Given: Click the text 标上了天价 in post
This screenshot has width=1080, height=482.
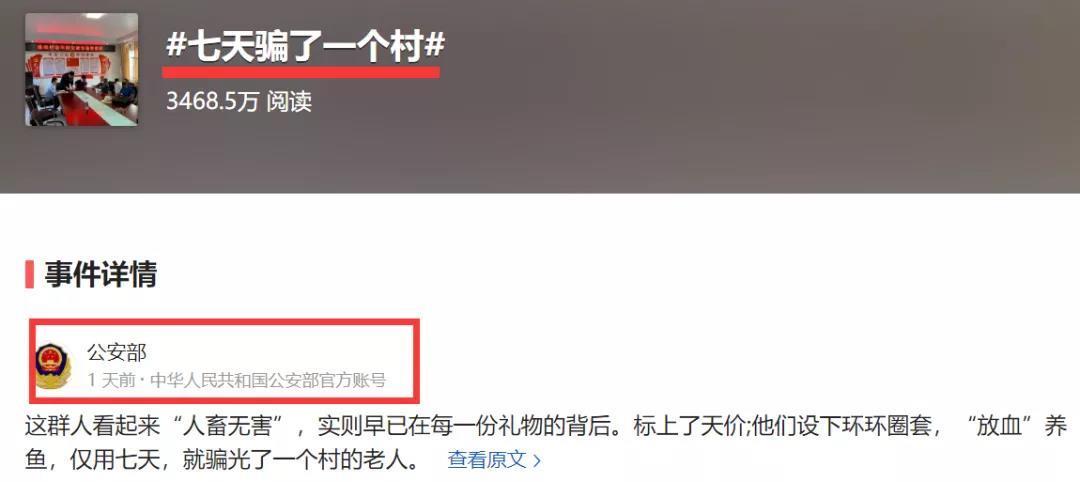Looking at the screenshot, I should coord(668,428).
